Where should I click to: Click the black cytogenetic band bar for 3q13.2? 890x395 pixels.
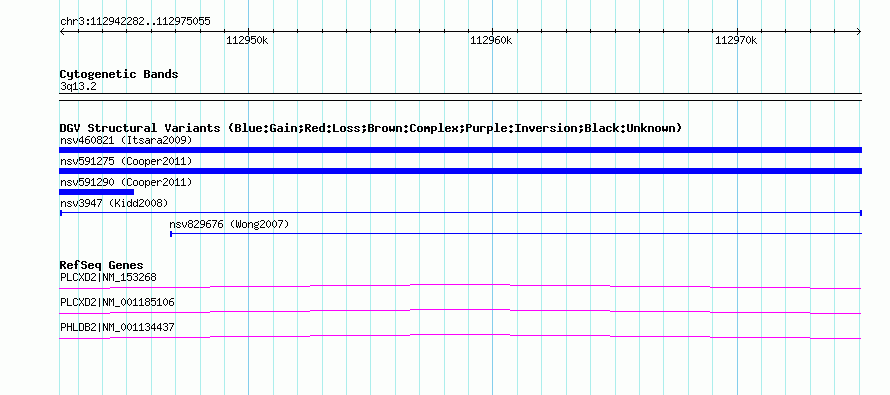pyautogui.click(x=460, y=97)
